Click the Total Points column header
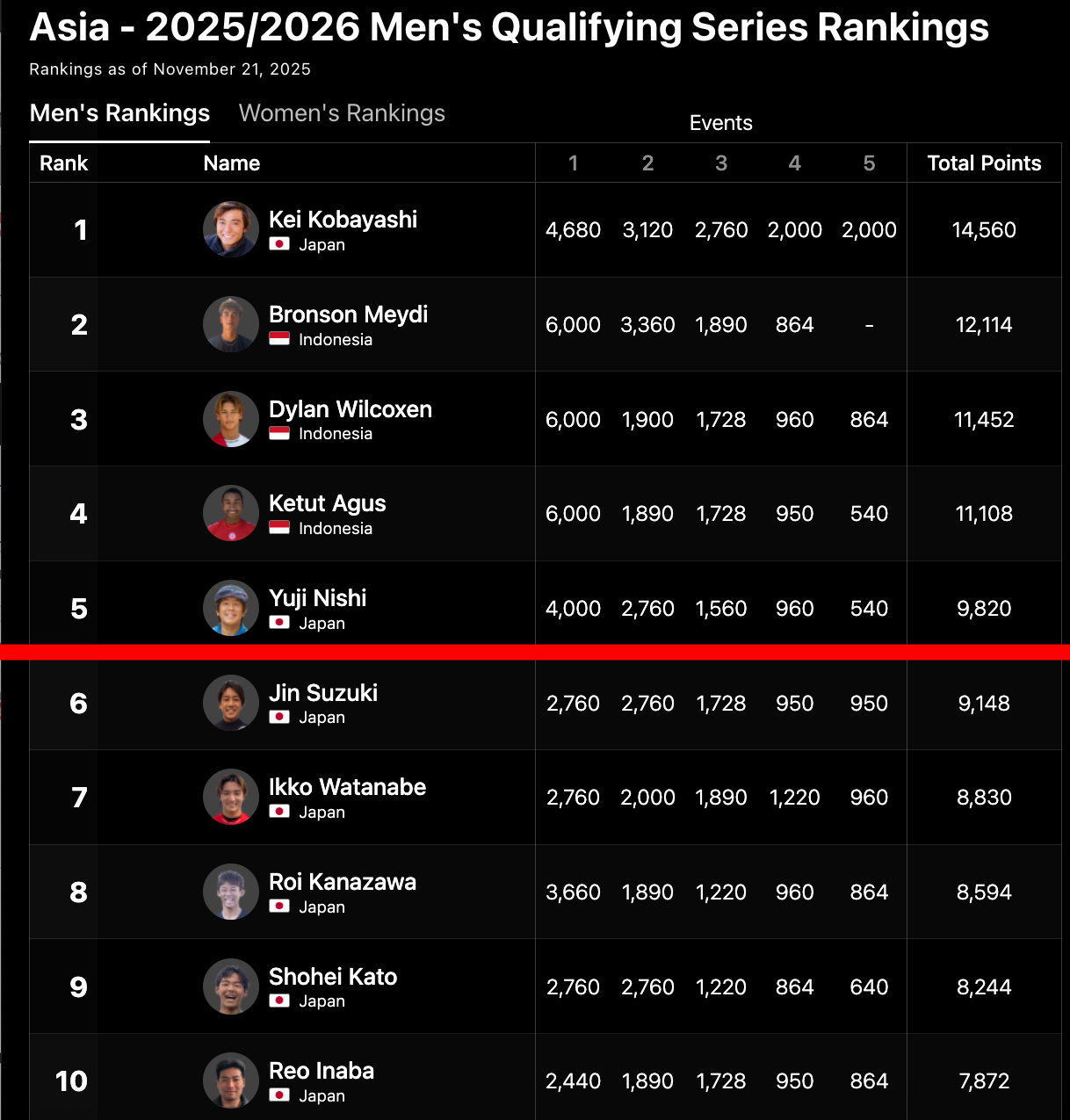Viewport: 1070px width, 1120px height. click(984, 163)
